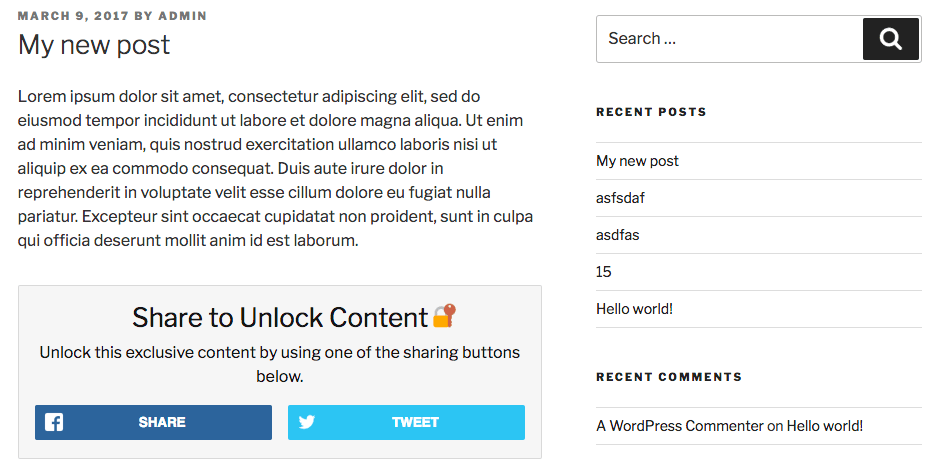Click the Twitter bird icon

pyautogui.click(x=307, y=422)
